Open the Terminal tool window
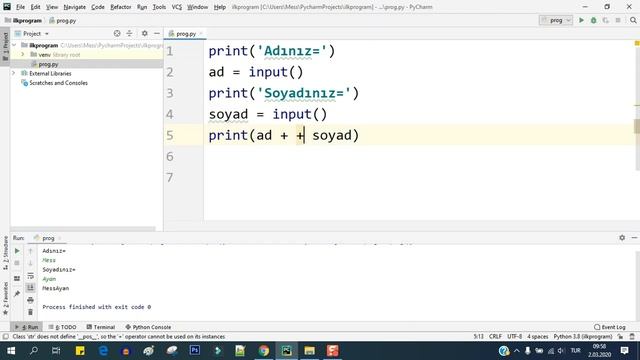This screenshot has width=640, height=360. [101, 327]
